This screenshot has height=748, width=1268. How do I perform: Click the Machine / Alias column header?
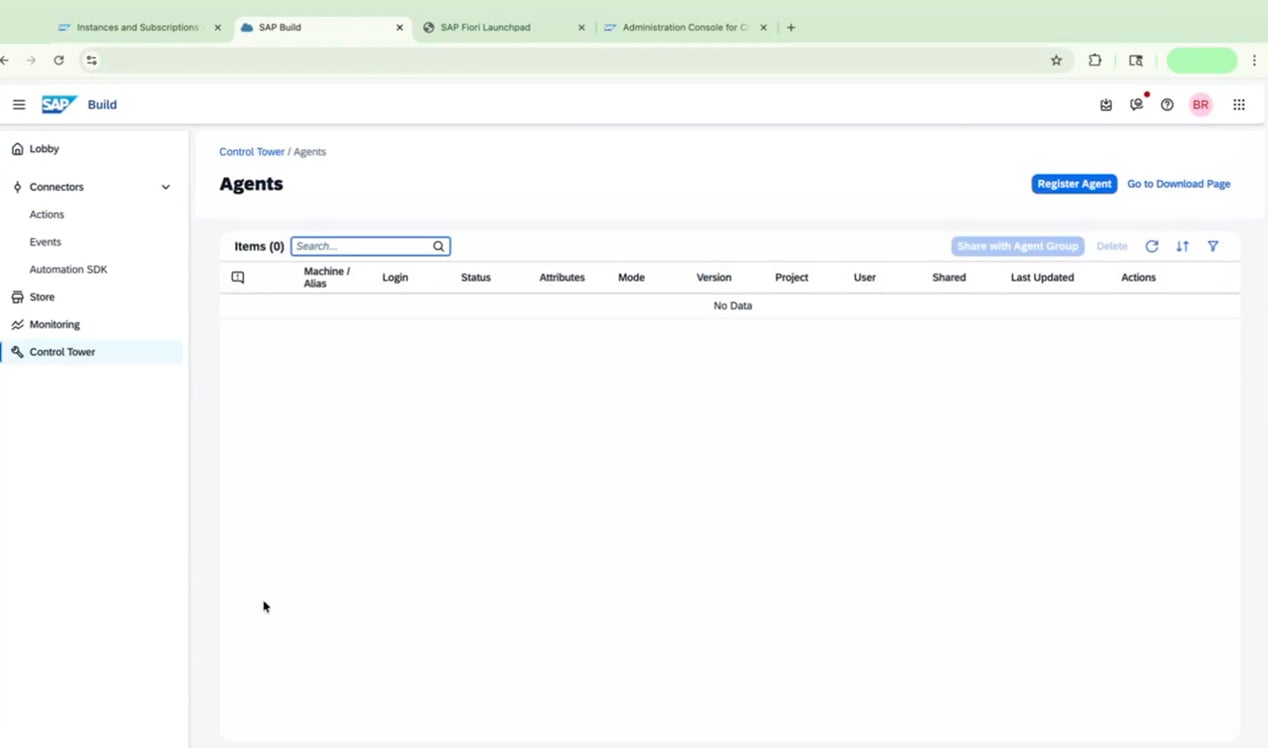coord(327,278)
